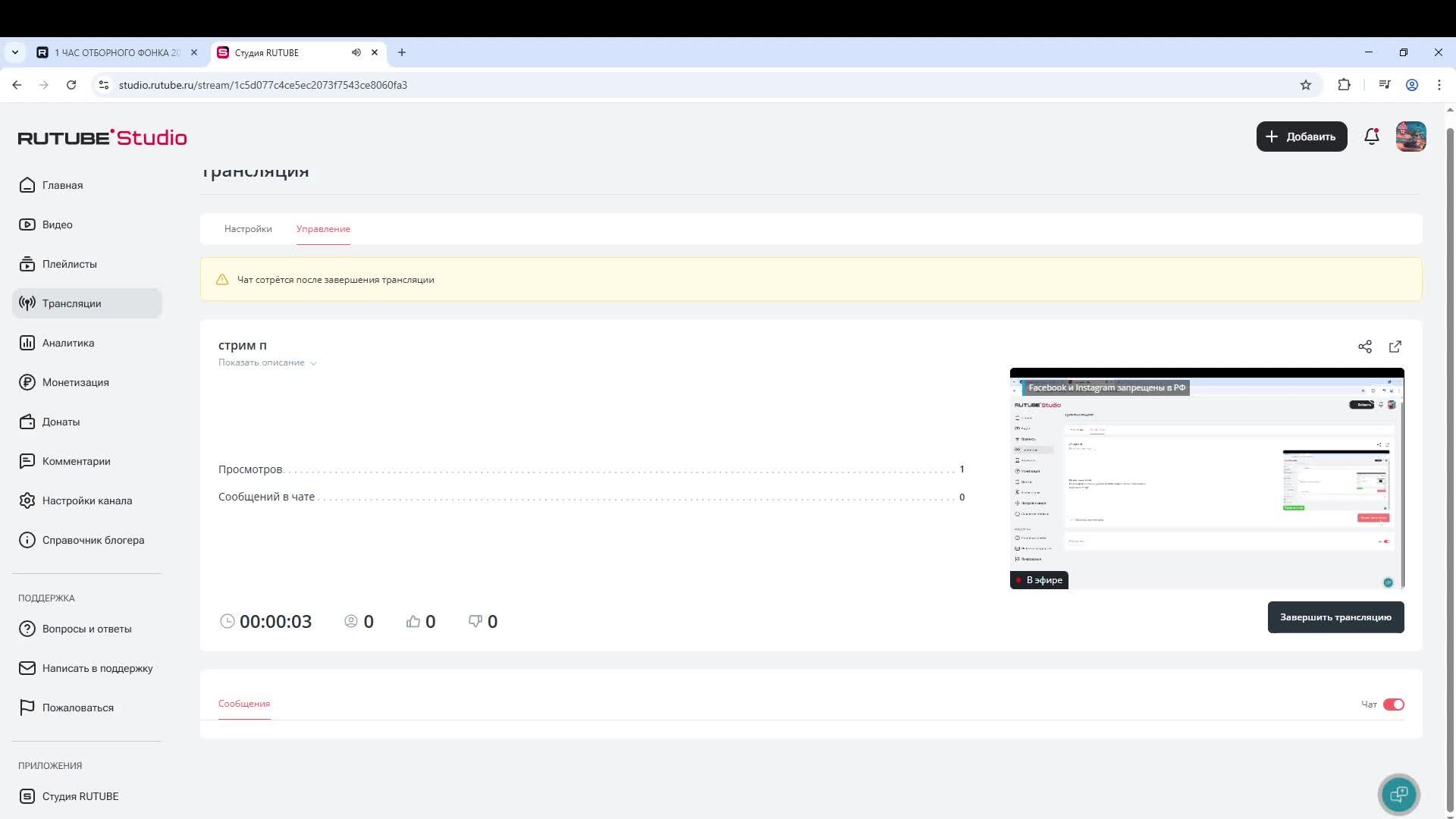
Task: Disable the Чат toggle
Action: tap(1394, 704)
